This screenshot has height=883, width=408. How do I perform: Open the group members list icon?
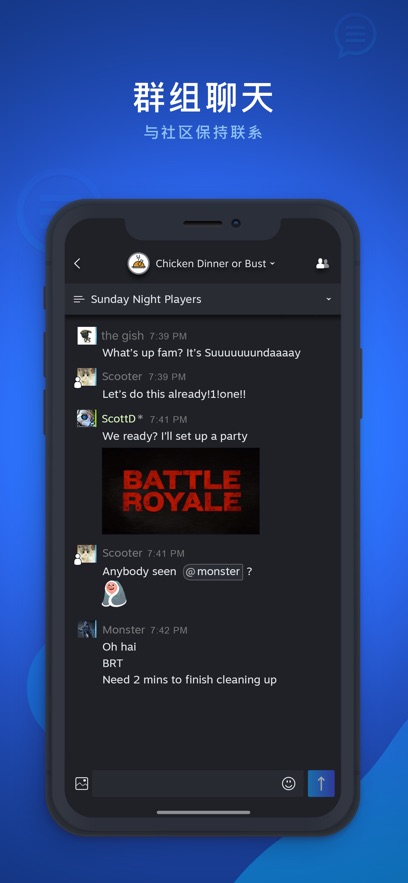pos(322,264)
